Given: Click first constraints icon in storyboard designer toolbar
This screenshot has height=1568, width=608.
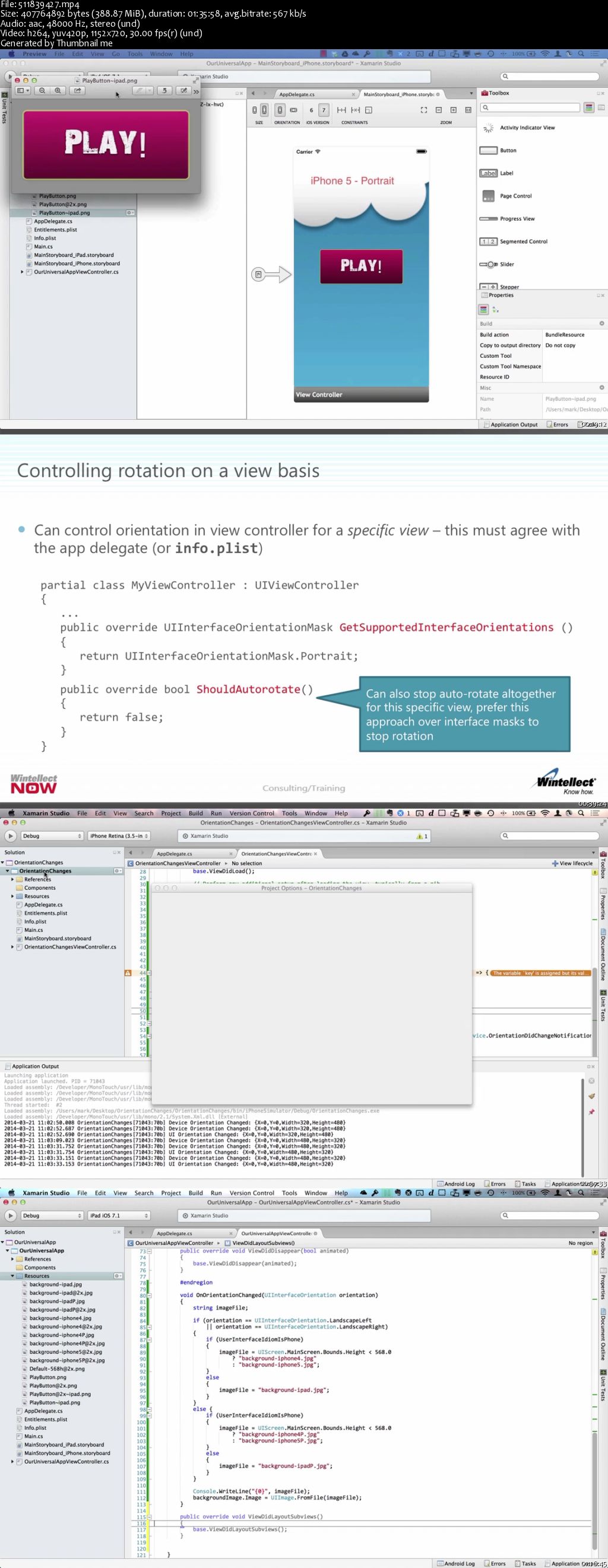Looking at the screenshot, I should tap(342, 110).
